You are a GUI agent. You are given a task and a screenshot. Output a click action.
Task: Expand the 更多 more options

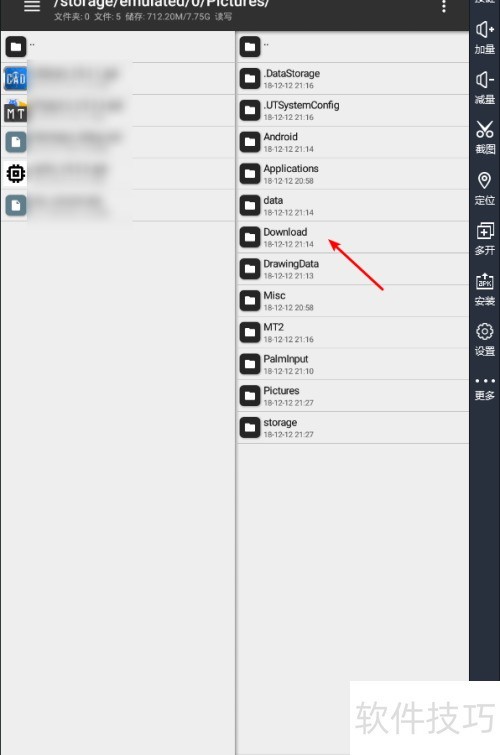[x=485, y=390]
